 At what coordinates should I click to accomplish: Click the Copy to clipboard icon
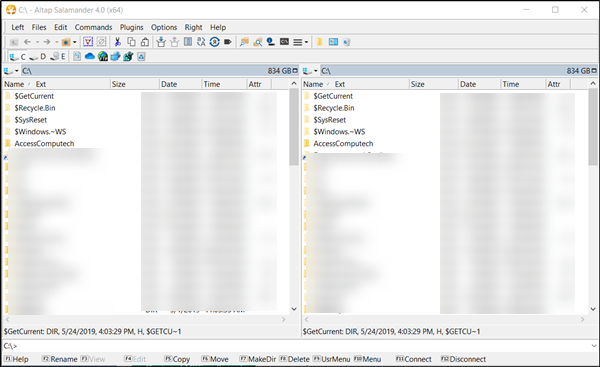(131, 42)
